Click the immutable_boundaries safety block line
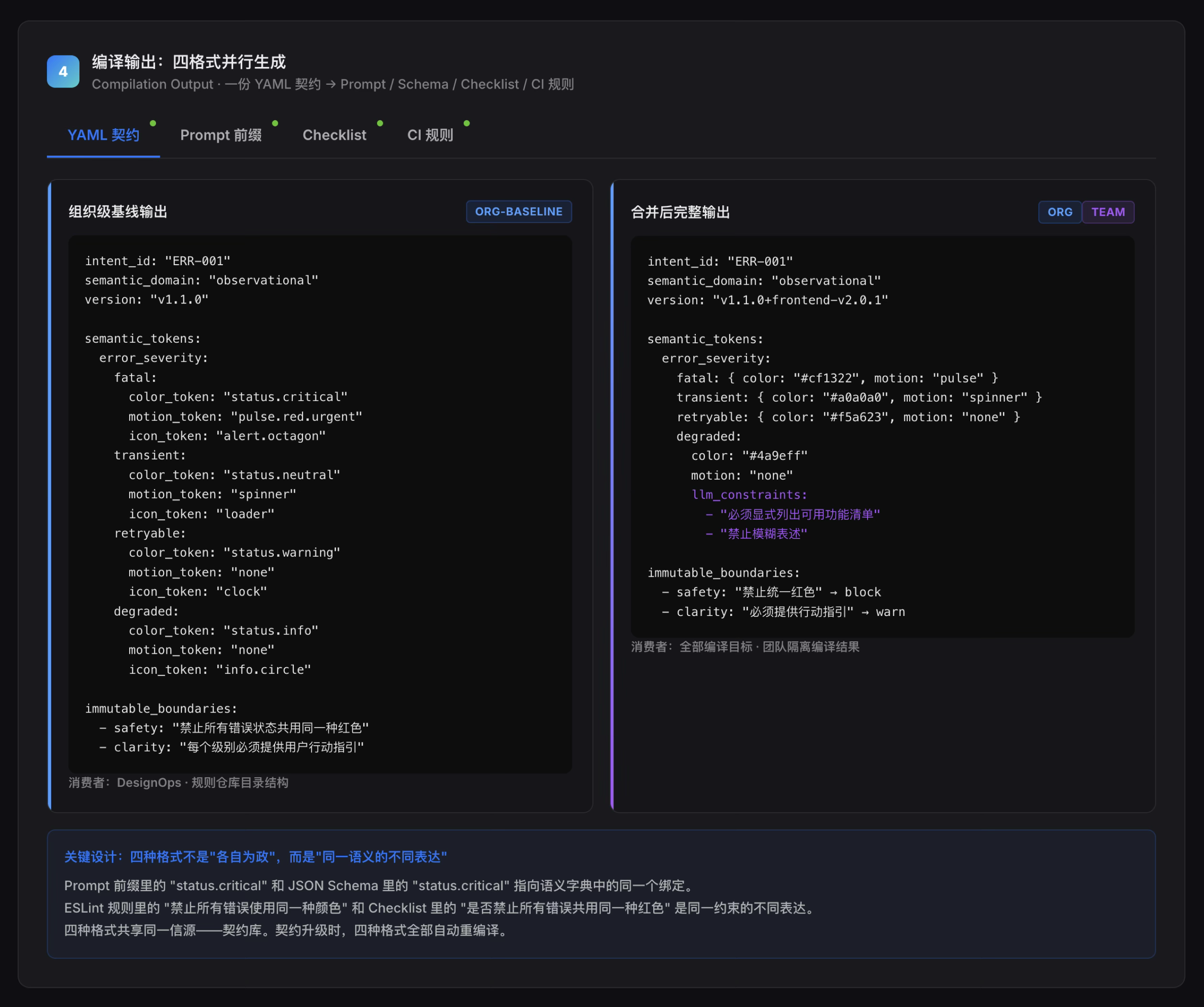This screenshot has height=1007, width=1204. (771, 593)
